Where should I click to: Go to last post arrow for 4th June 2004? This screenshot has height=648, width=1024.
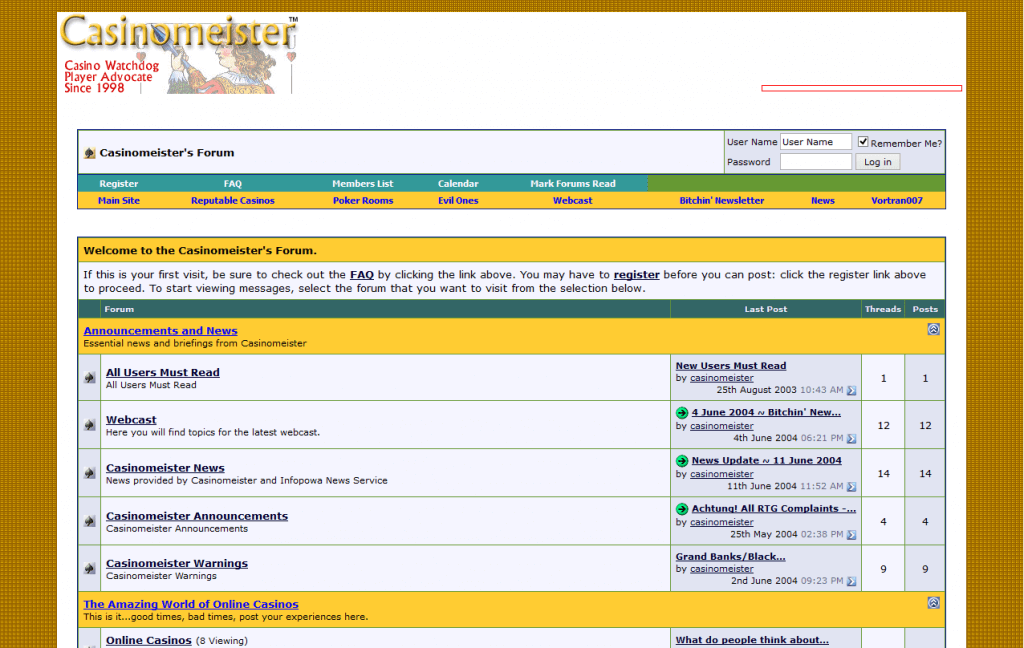click(852, 438)
